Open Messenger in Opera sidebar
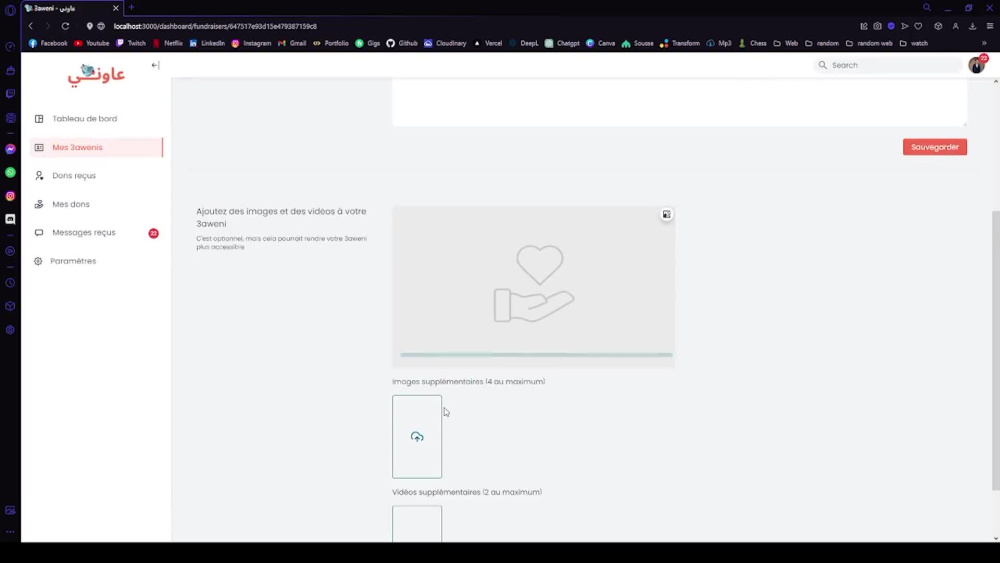This screenshot has height=563, width=1000. coord(10,149)
